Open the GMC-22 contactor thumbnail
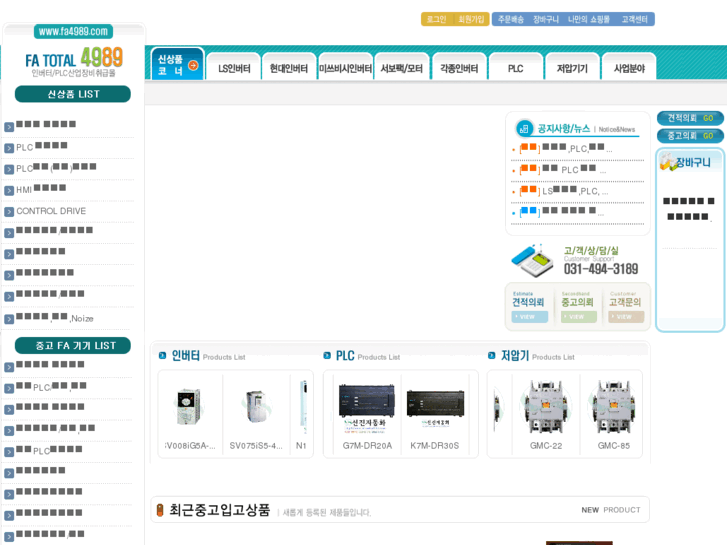Image resolution: width=727 pixels, height=545 pixels. [x=546, y=407]
